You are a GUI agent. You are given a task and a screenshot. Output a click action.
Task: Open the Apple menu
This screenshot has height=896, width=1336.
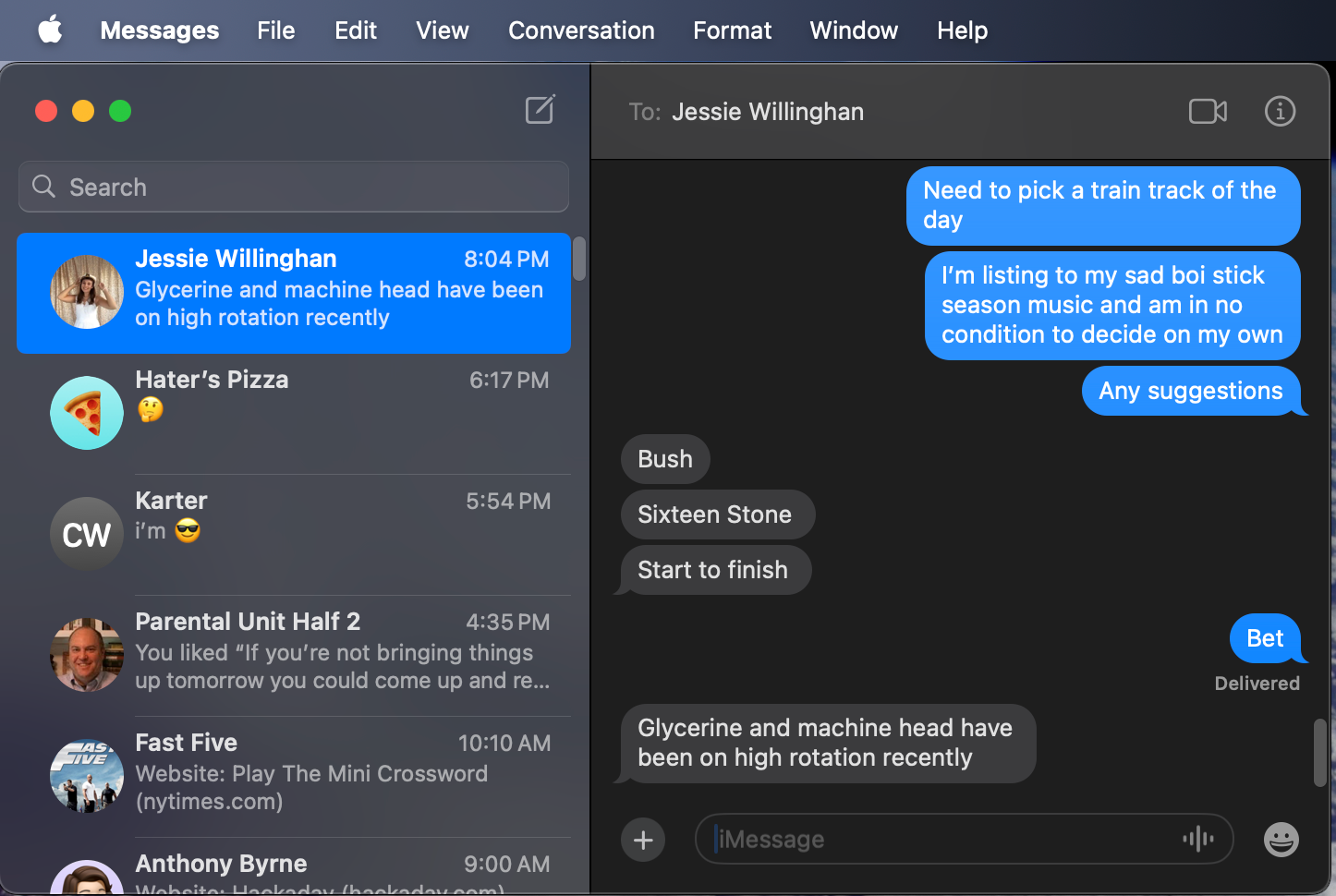click(50, 30)
